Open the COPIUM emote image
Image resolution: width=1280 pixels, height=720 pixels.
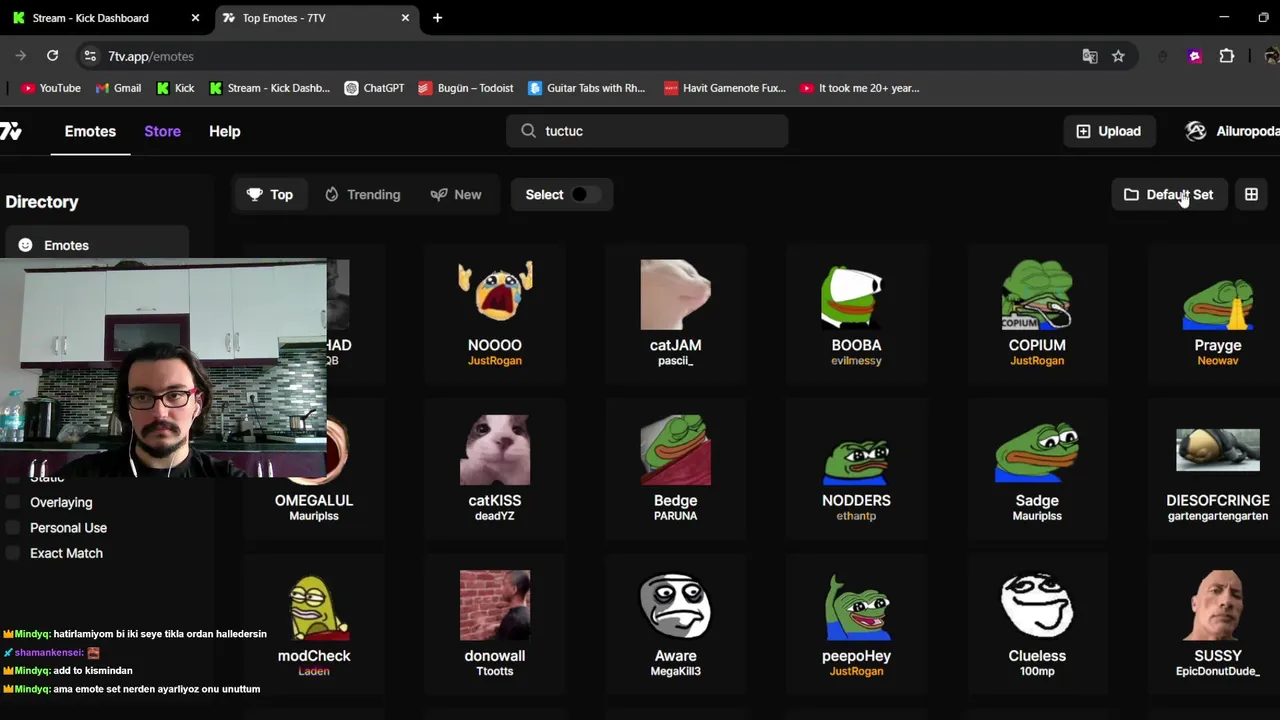click(x=1037, y=294)
